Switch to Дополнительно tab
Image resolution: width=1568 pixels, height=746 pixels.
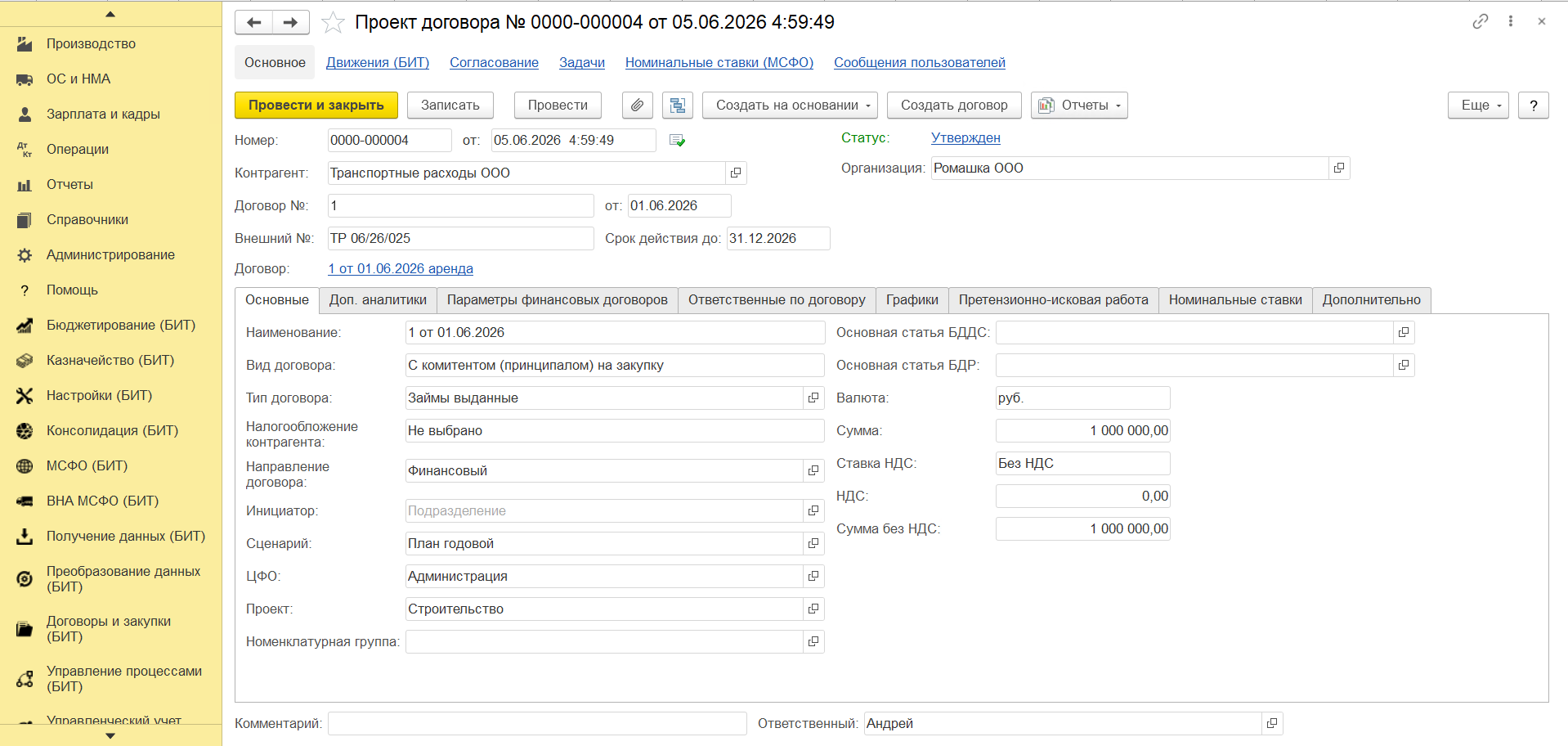(x=1372, y=300)
